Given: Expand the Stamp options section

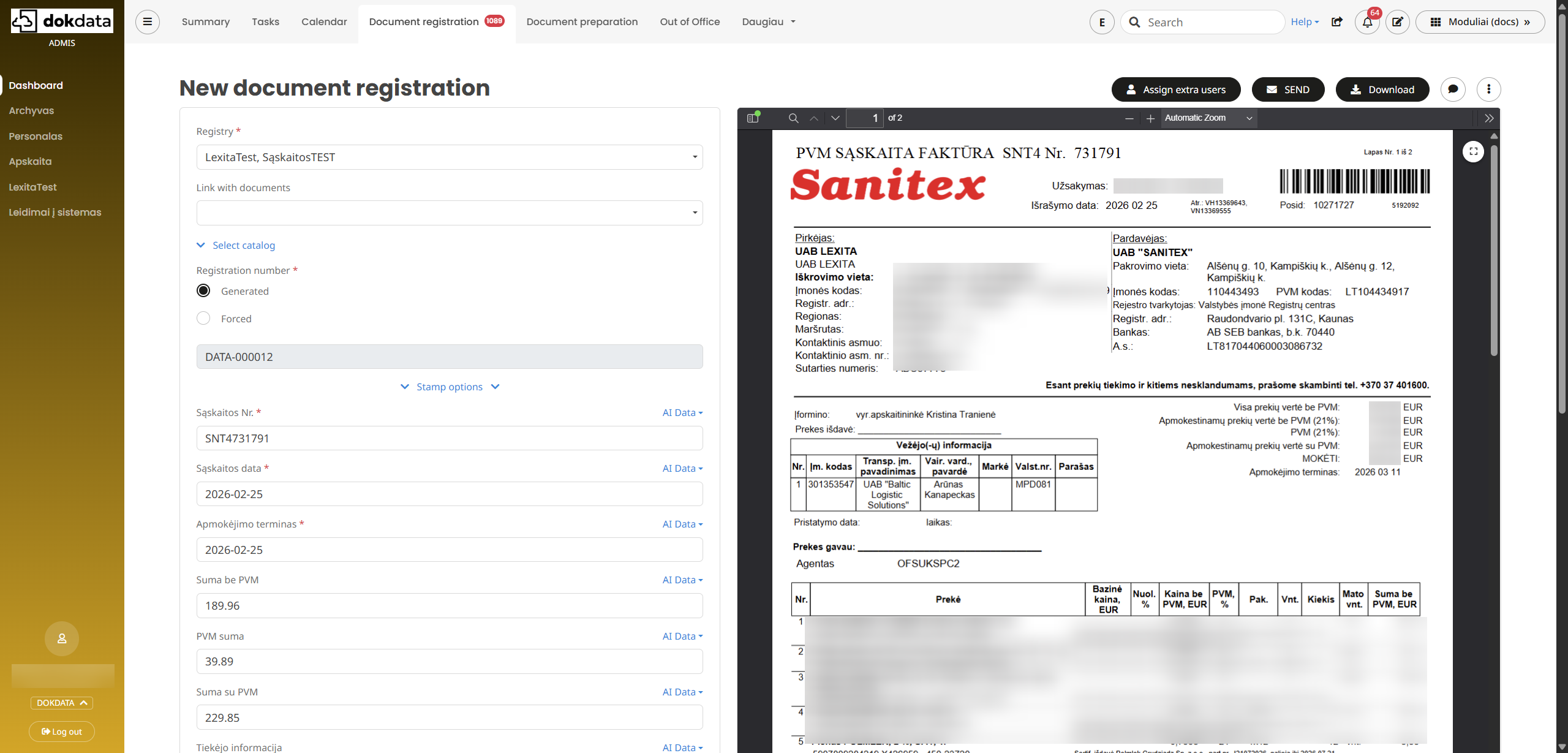Looking at the screenshot, I should click(x=450, y=387).
